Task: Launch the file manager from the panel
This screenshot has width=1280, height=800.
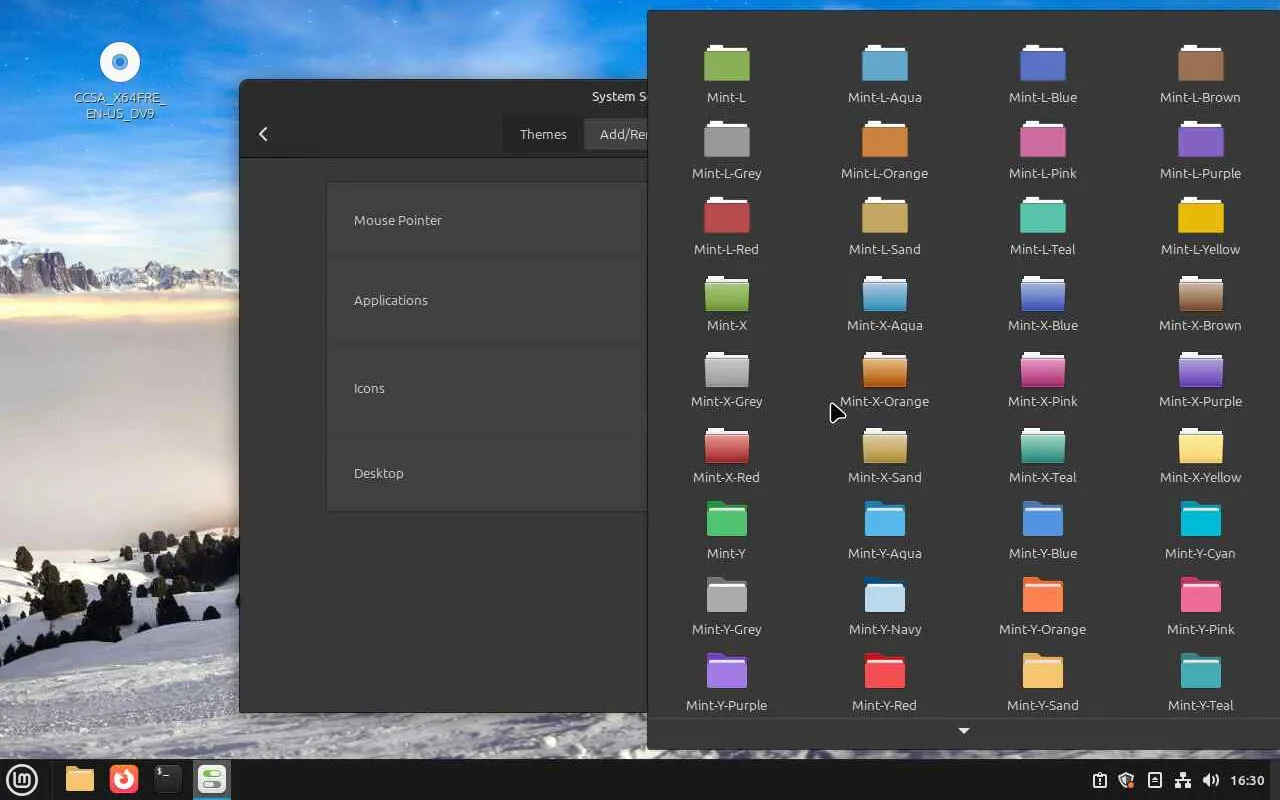Action: click(x=80, y=780)
